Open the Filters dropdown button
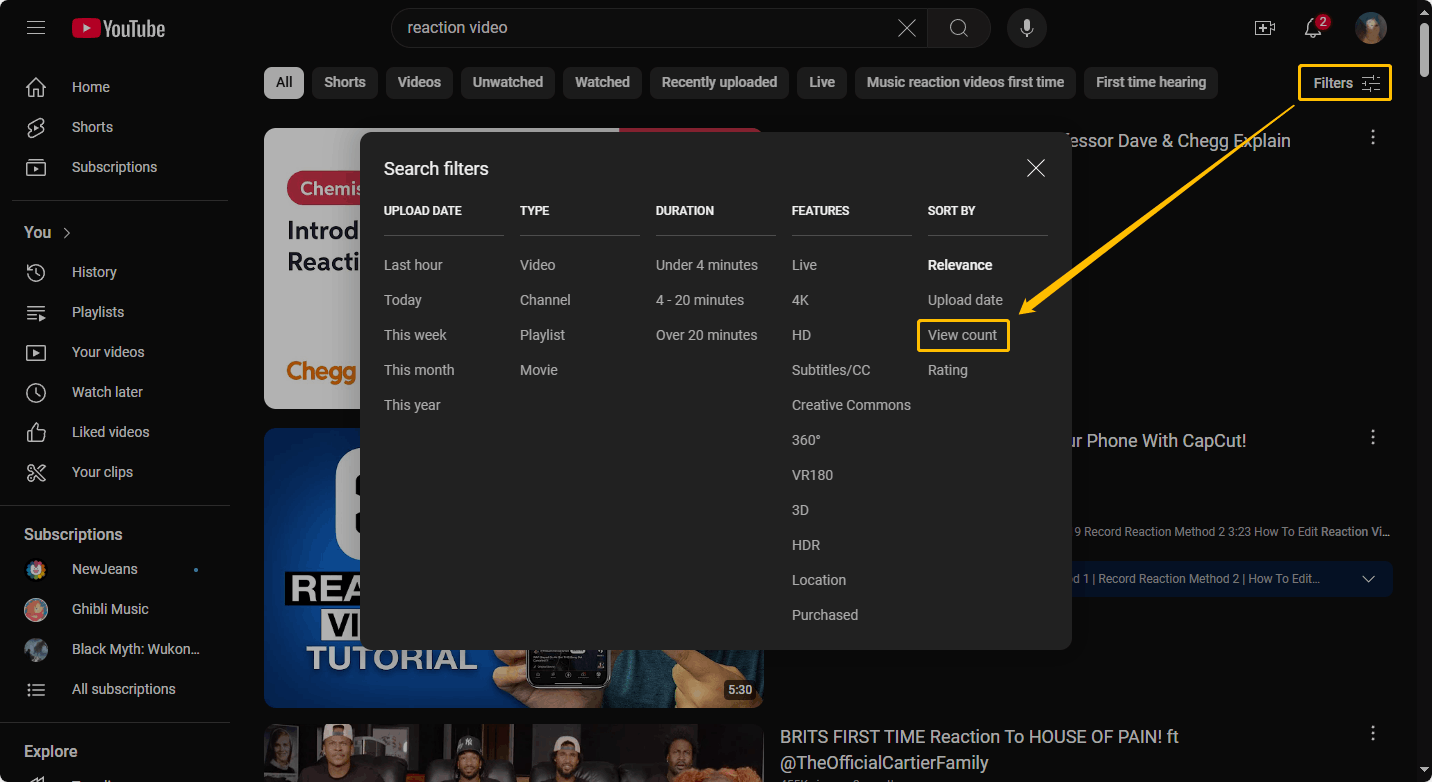Viewport: 1432px width, 782px height. [x=1345, y=83]
